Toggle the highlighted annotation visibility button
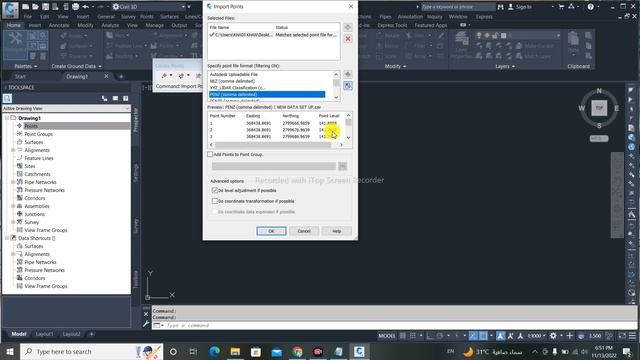Screen dimensions: 640x360 500,336
